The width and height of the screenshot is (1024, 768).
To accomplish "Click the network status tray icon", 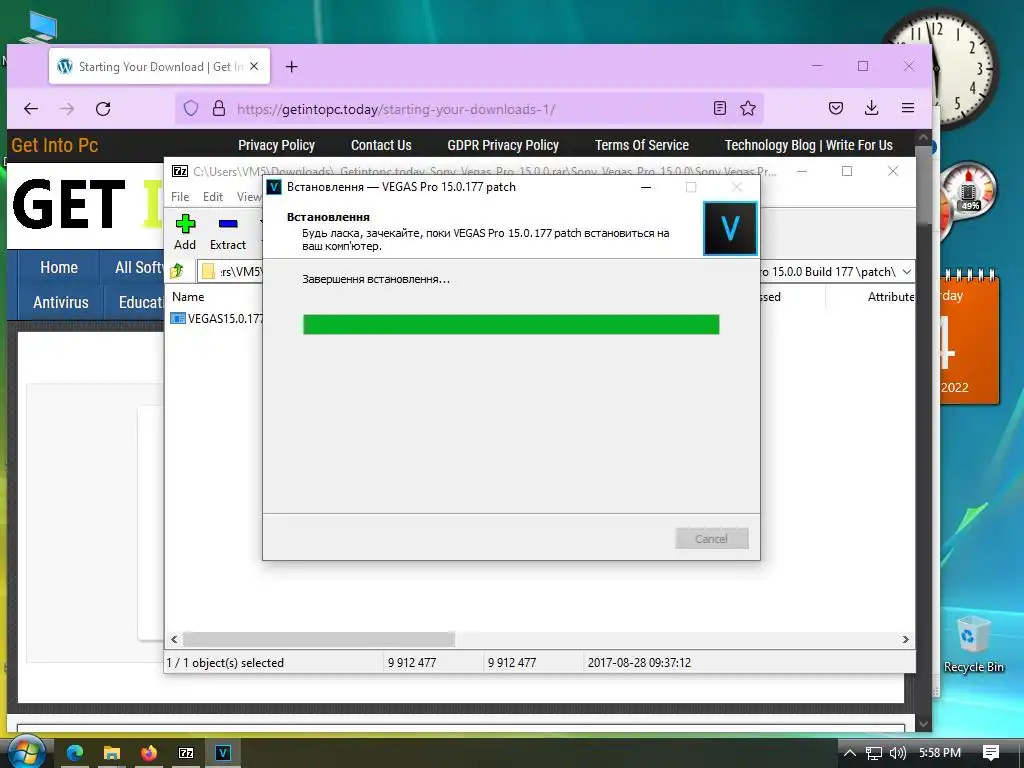I will pyautogui.click(x=874, y=753).
